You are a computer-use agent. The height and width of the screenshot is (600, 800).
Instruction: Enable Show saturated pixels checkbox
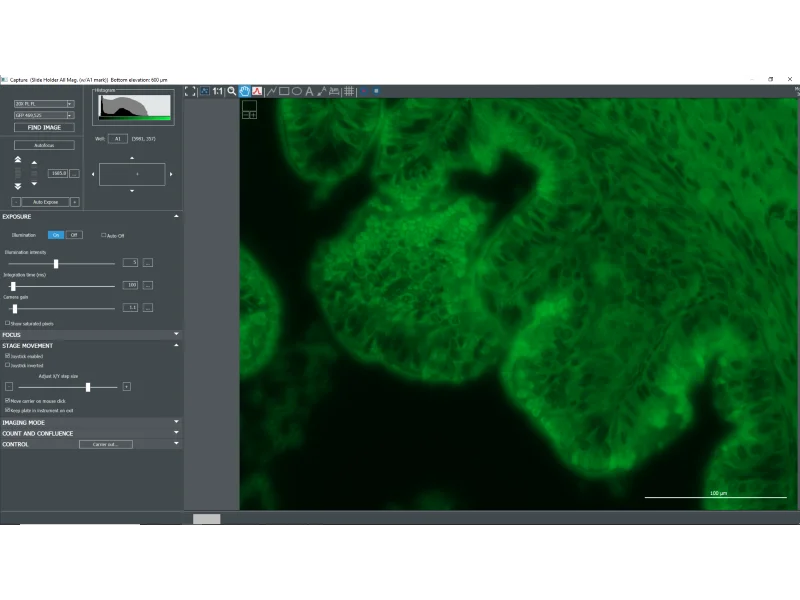[x=7, y=323]
